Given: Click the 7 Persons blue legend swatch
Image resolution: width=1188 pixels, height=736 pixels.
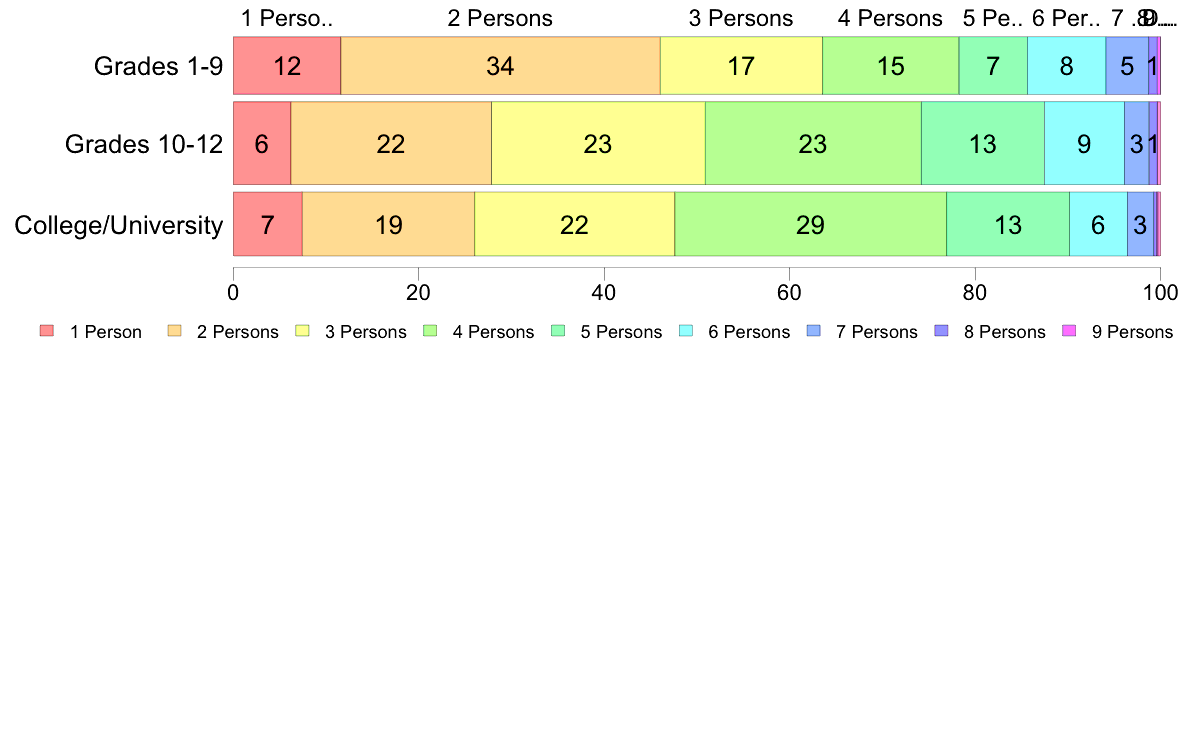Looking at the screenshot, I should coord(814,330).
